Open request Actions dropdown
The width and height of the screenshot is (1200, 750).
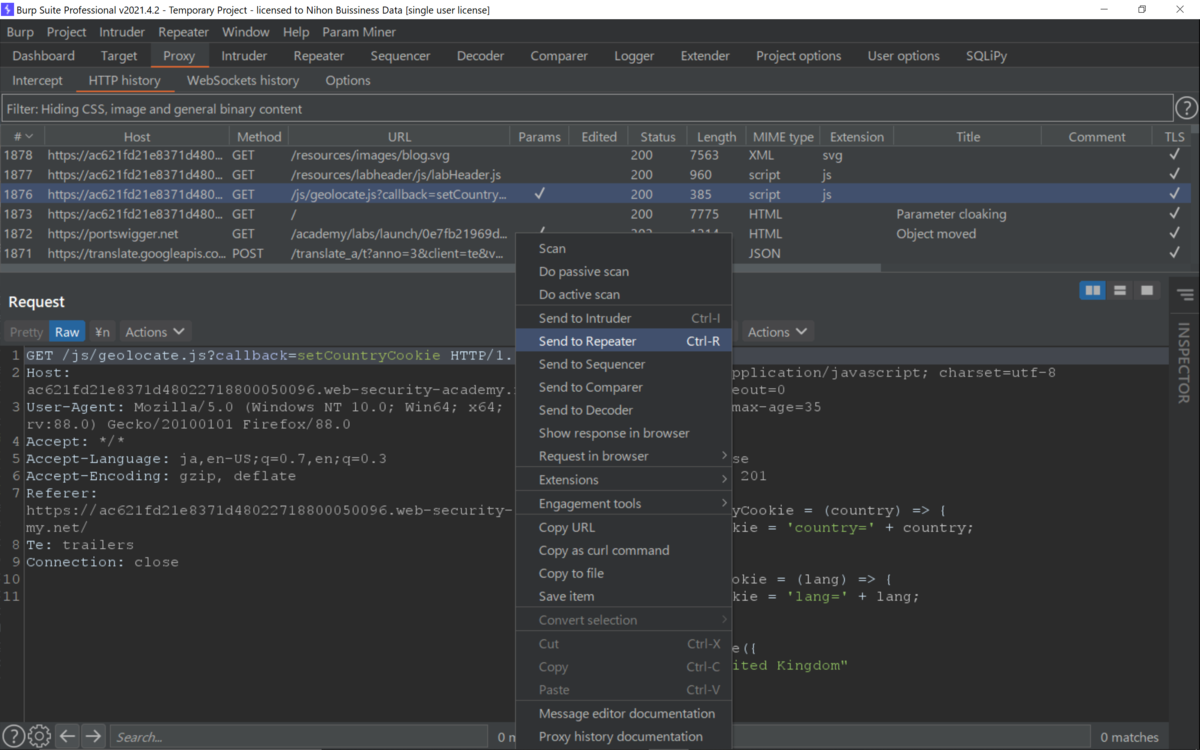click(155, 332)
